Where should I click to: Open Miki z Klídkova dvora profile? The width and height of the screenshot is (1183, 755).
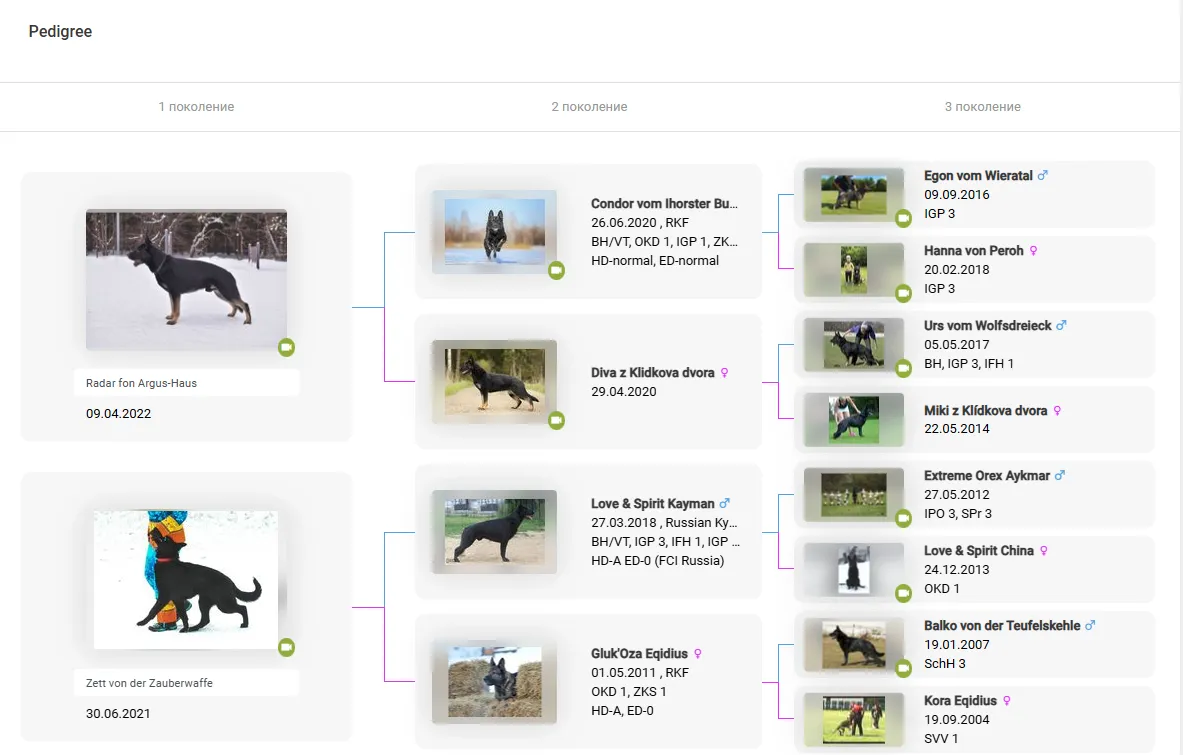tap(985, 411)
